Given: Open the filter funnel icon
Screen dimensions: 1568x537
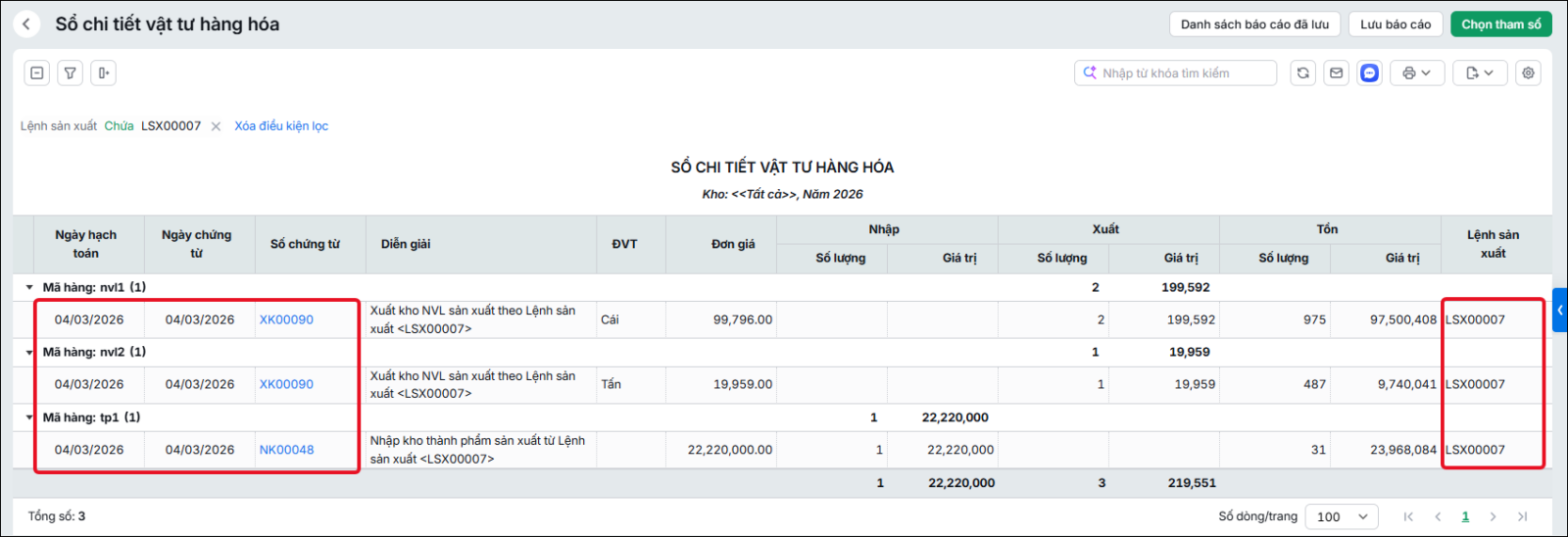Looking at the screenshot, I should click(71, 73).
